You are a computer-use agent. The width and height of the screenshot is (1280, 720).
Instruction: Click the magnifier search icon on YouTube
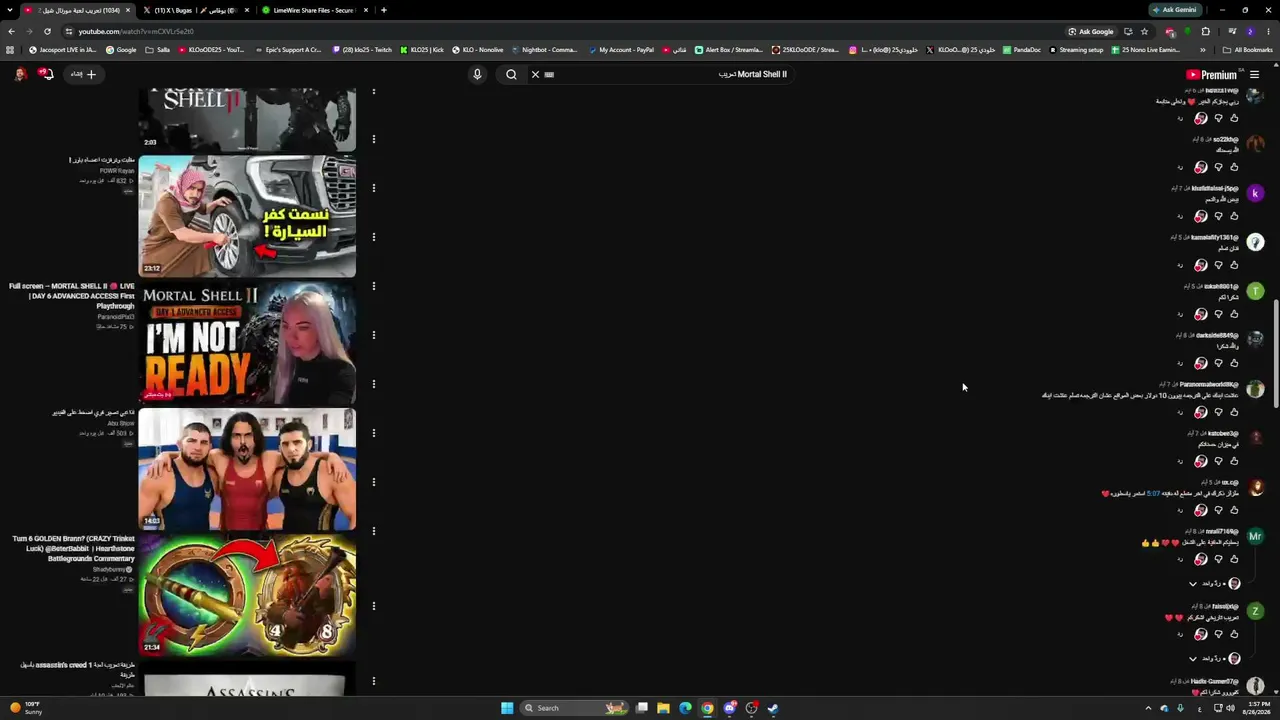click(511, 74)
